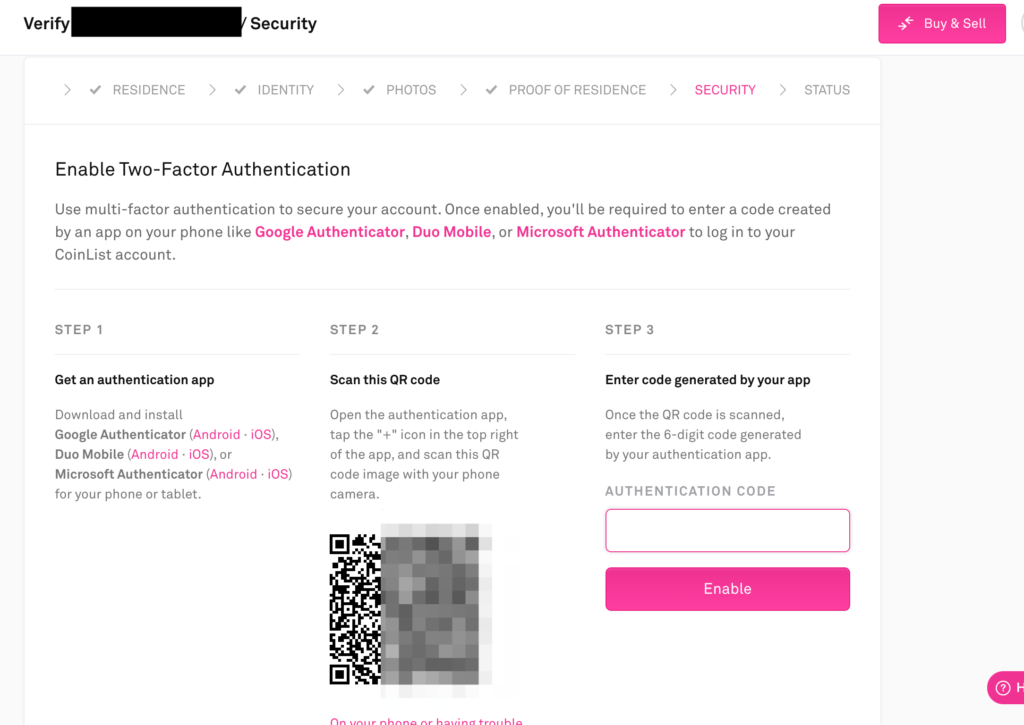Open the Duo Mobile link in description
Screen dimensions: 1024x725
click(x=452, y=232)
